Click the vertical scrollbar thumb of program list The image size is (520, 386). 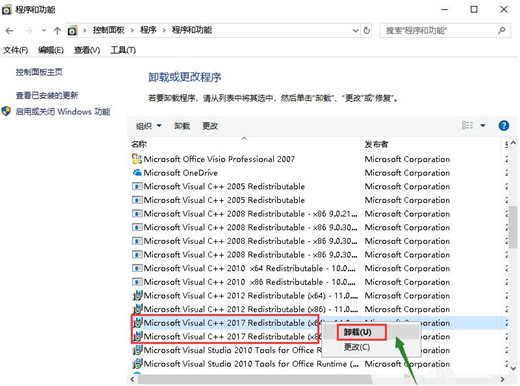pos(513,227)
